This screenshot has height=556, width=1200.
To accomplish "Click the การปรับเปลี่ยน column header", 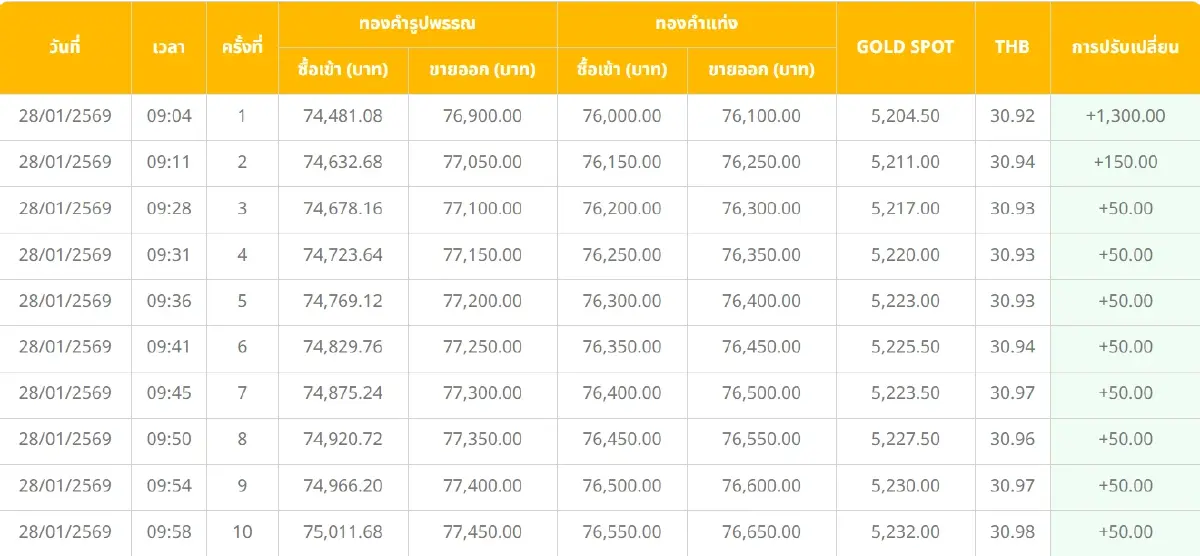I will 1125,47.
